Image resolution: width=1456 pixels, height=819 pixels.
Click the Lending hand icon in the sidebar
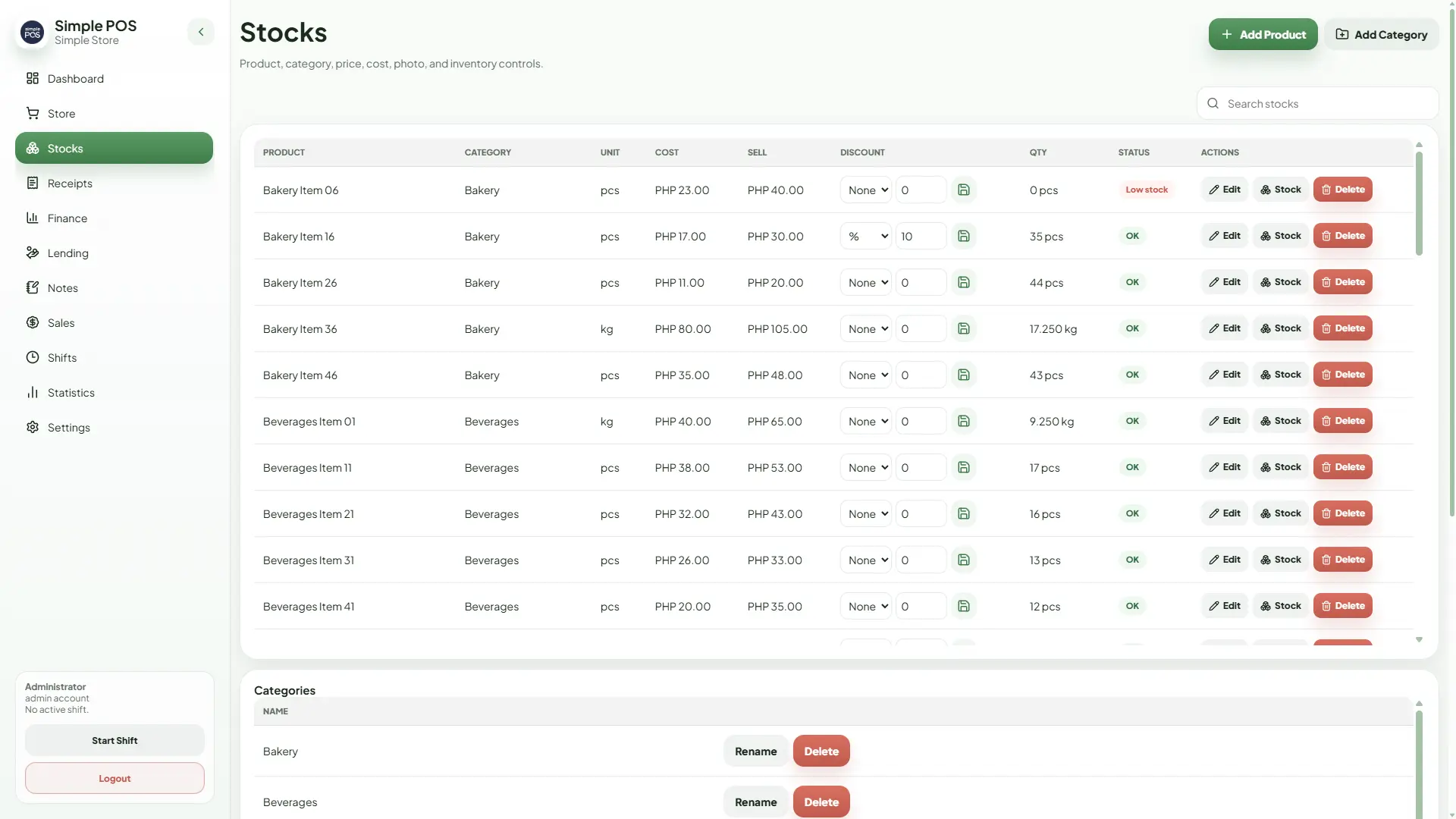tap(33, 253)
